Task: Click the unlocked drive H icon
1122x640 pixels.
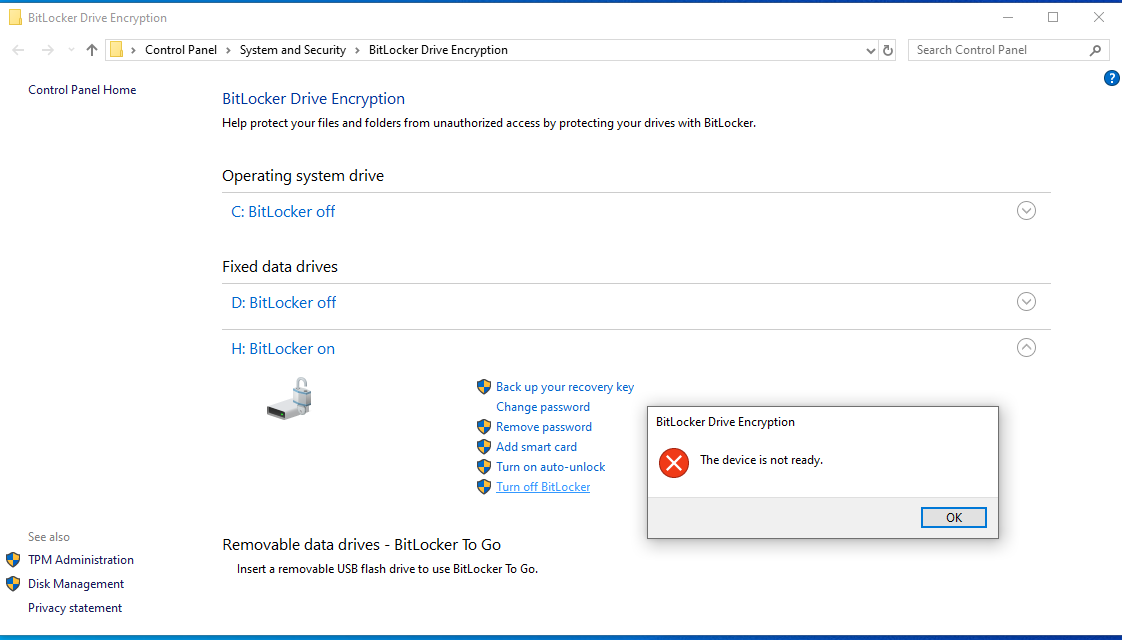Action: 290,399
